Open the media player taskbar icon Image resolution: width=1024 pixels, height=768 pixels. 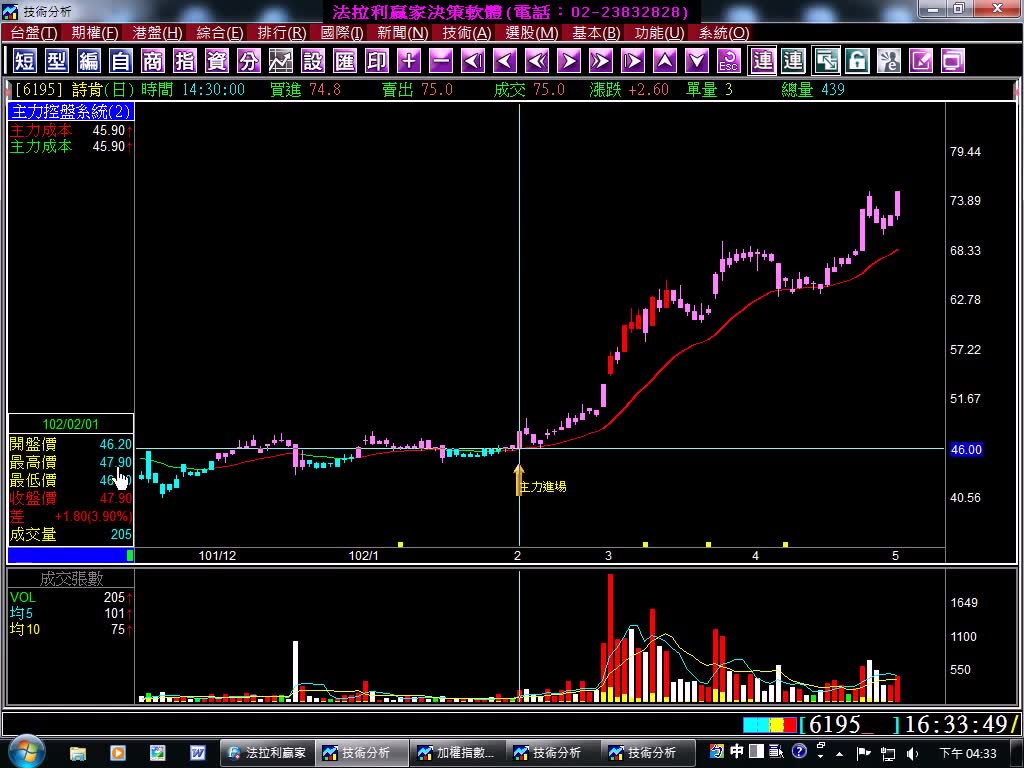(x=118, y=753)
